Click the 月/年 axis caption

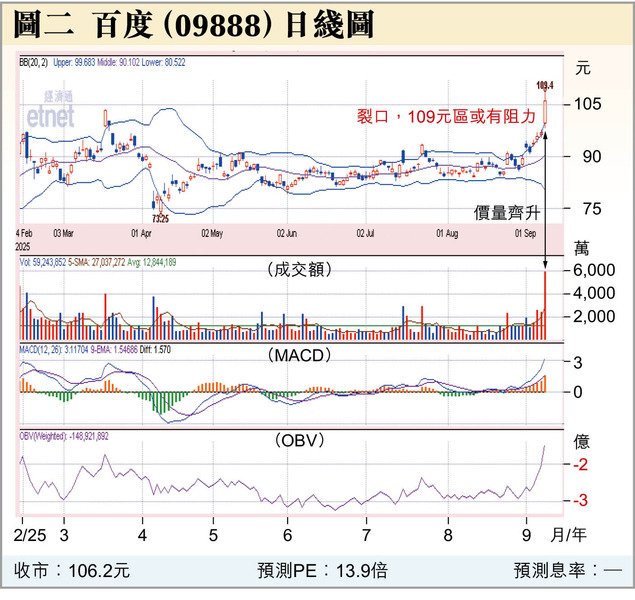click(568, 535)
